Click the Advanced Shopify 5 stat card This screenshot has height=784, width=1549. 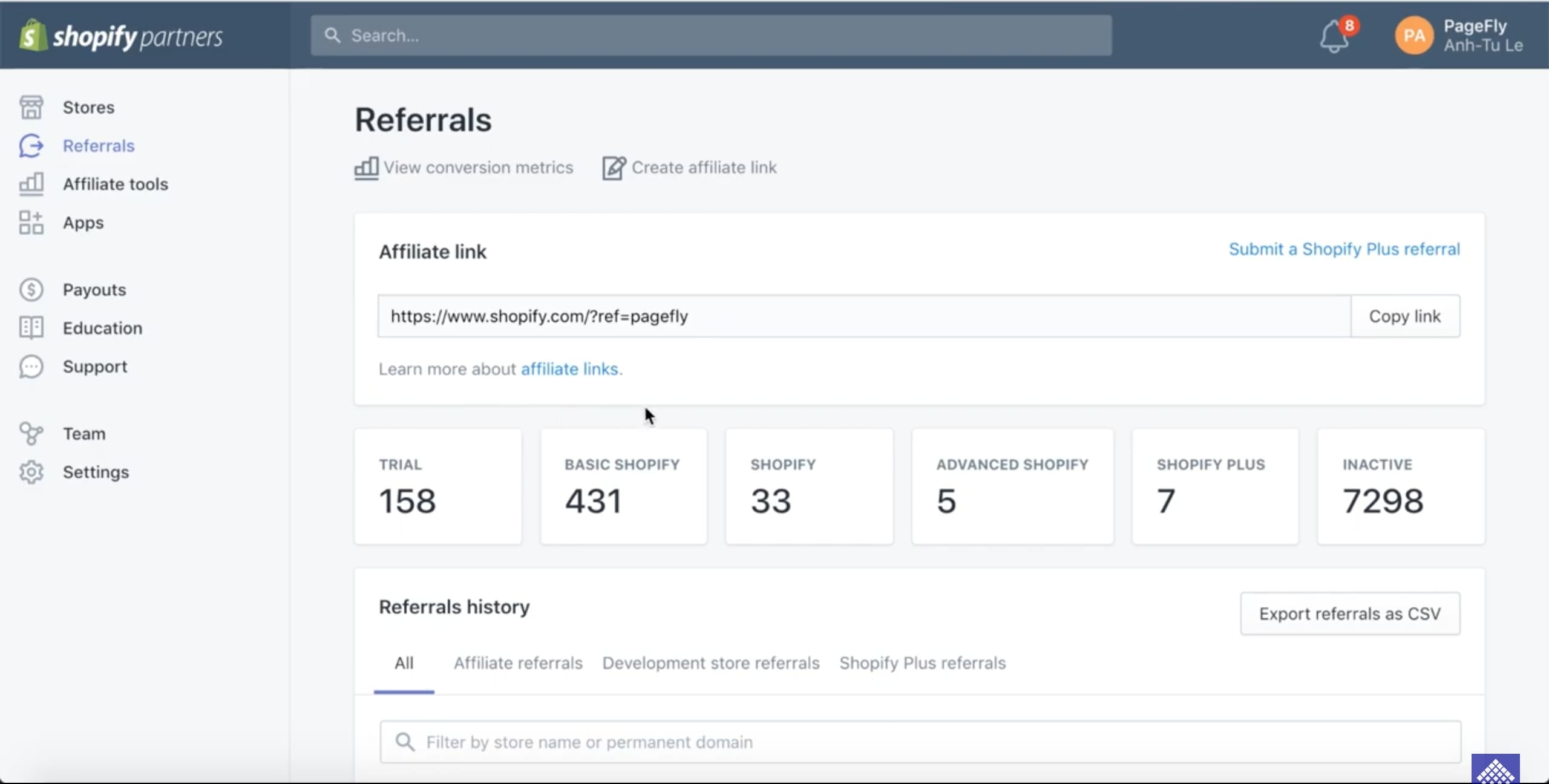click(x=1012, y=486)
